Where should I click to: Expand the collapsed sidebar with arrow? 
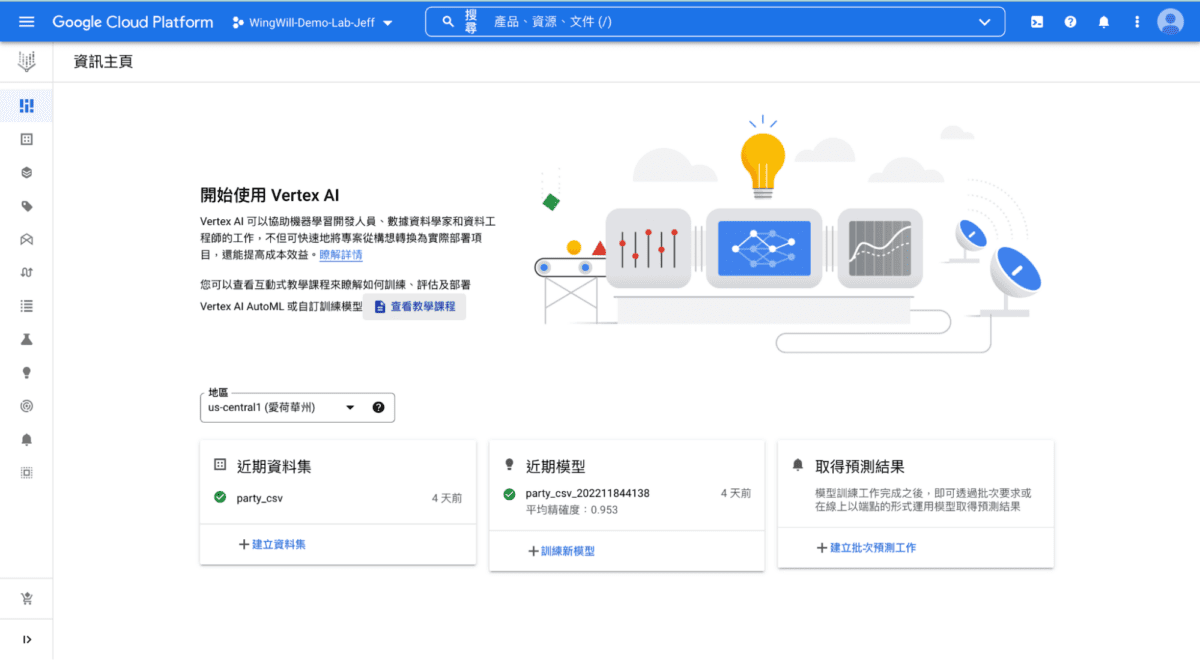[27, 640]
